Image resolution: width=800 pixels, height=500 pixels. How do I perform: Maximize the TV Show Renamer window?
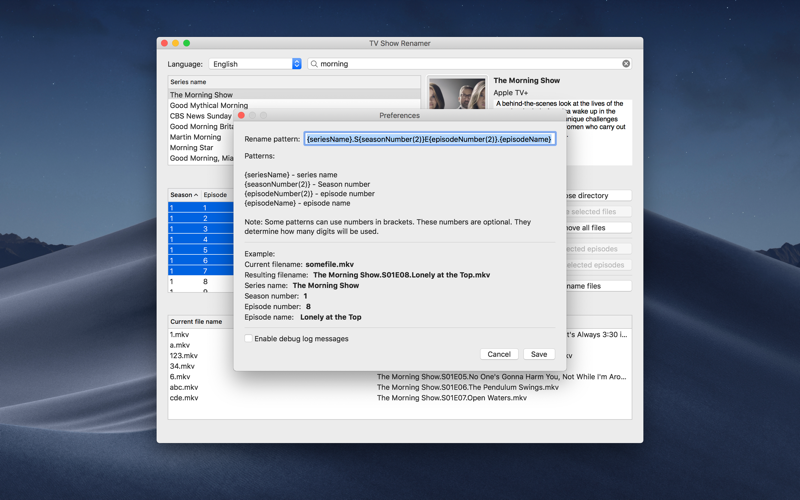coord(187,43)
